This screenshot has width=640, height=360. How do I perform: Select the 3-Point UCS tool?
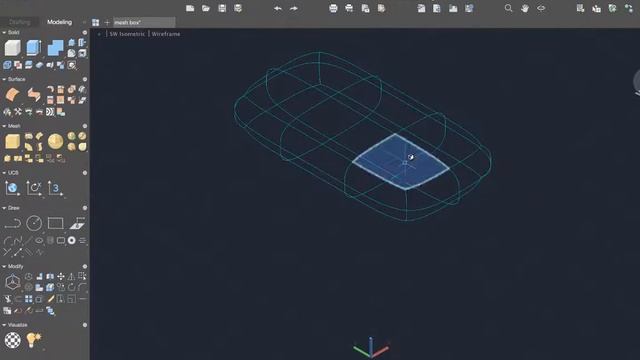(x=55, y=188)
